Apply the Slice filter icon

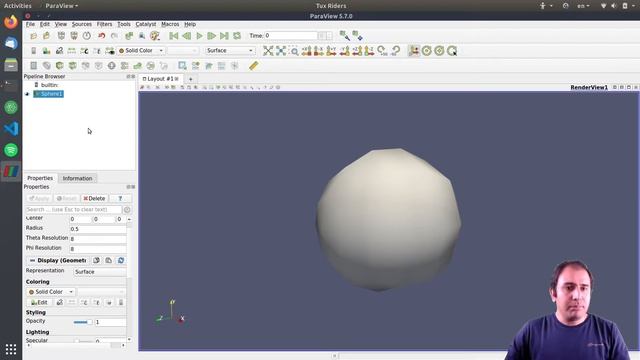[73, 66]
